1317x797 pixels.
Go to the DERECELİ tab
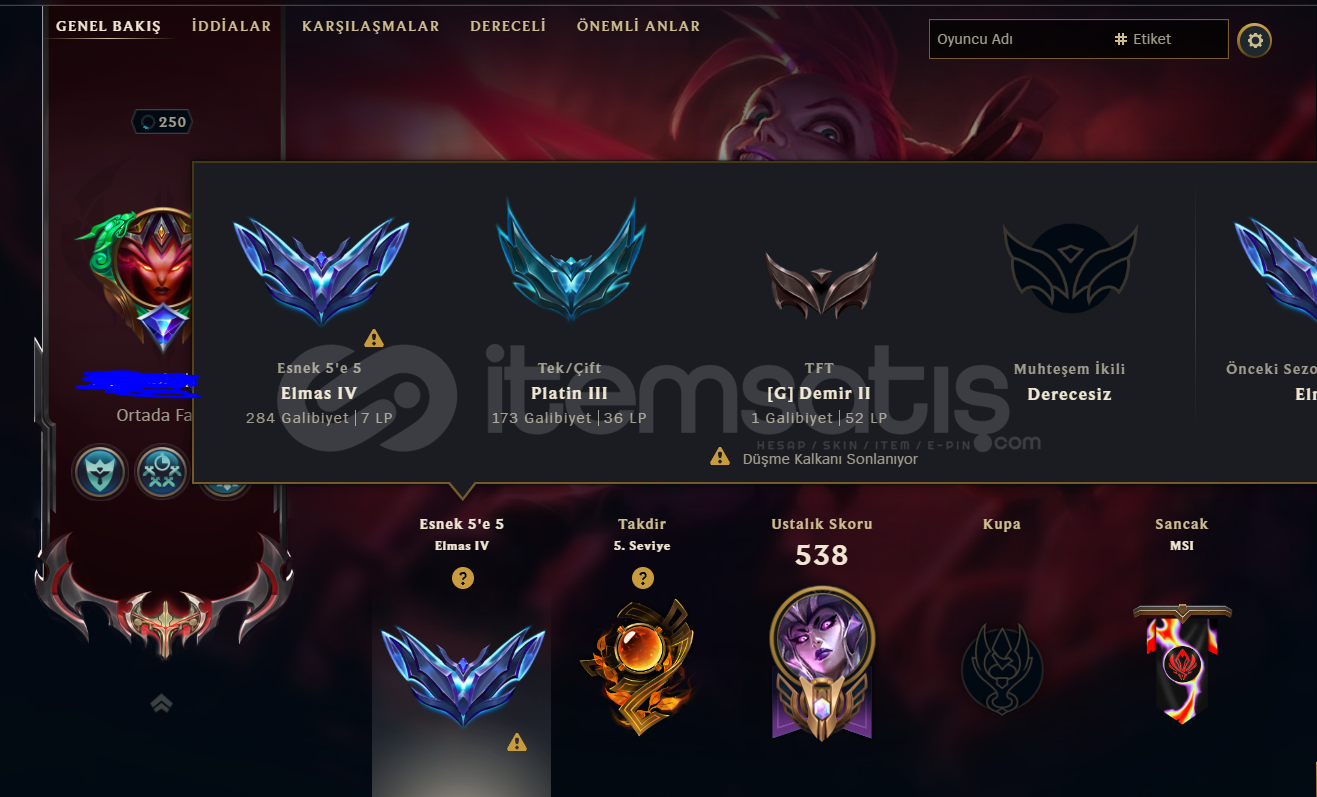click(x=508, y=26)
